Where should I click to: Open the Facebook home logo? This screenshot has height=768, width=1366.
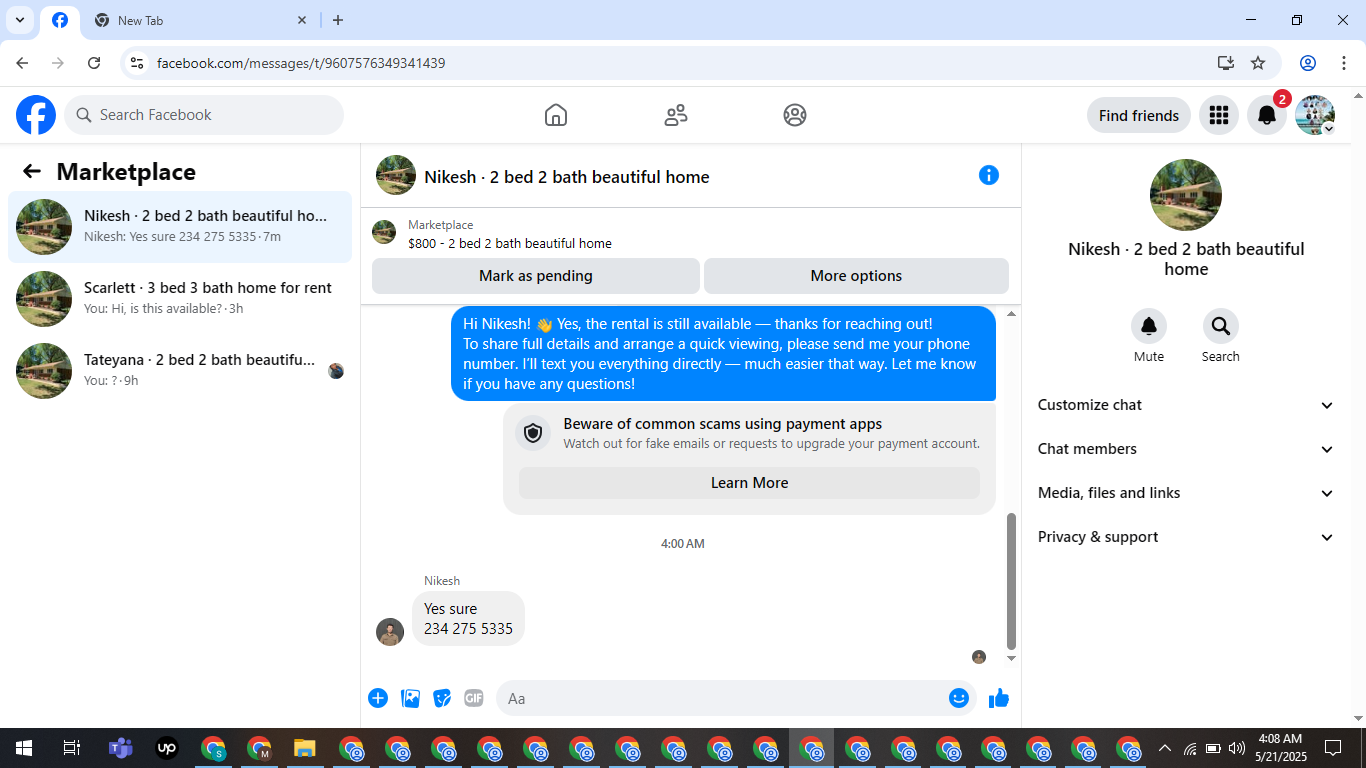point(36,115)
